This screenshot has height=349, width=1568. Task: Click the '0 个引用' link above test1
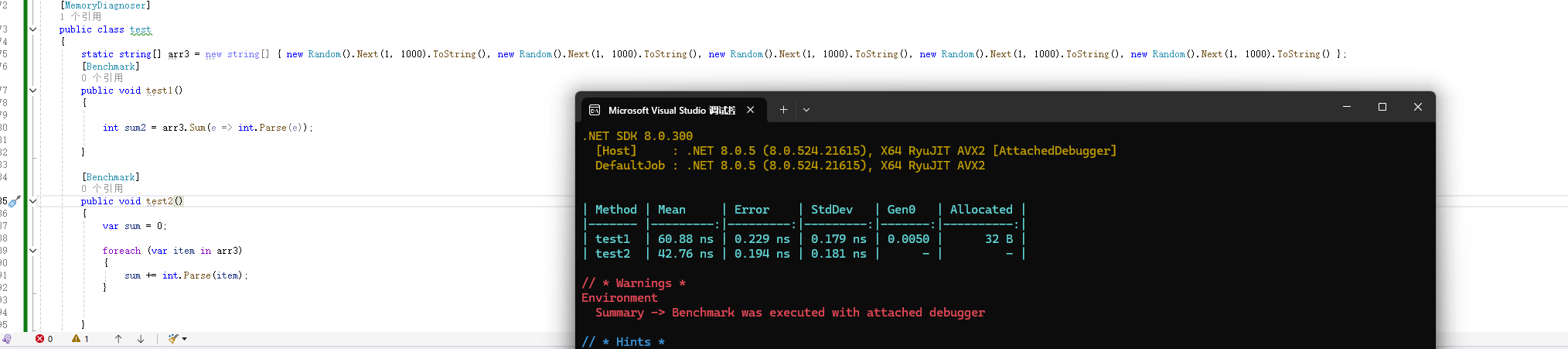pos(102,78)
